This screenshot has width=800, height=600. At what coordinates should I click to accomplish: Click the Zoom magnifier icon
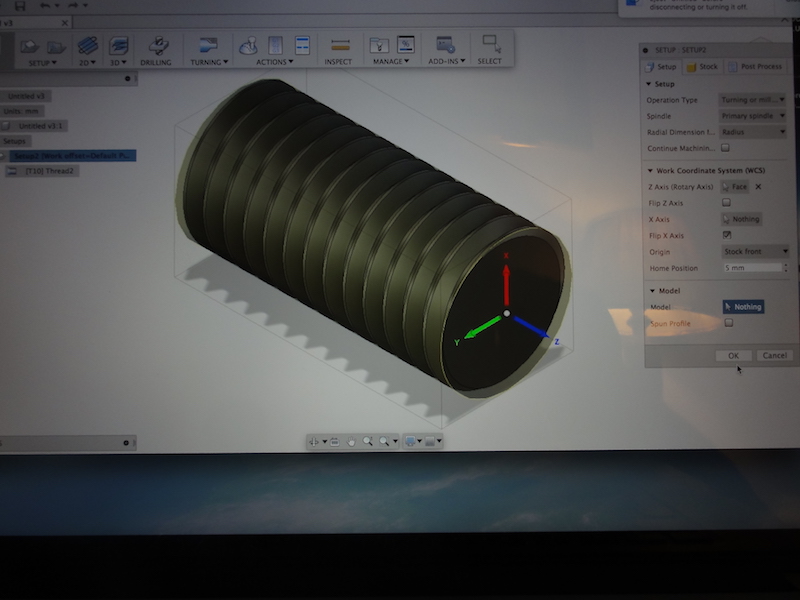pos(367,441)
